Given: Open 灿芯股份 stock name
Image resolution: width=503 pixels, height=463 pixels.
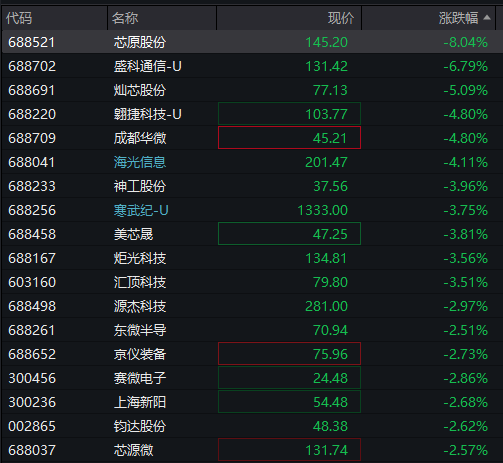Looking at the screenshot, I should click(140, 90).
